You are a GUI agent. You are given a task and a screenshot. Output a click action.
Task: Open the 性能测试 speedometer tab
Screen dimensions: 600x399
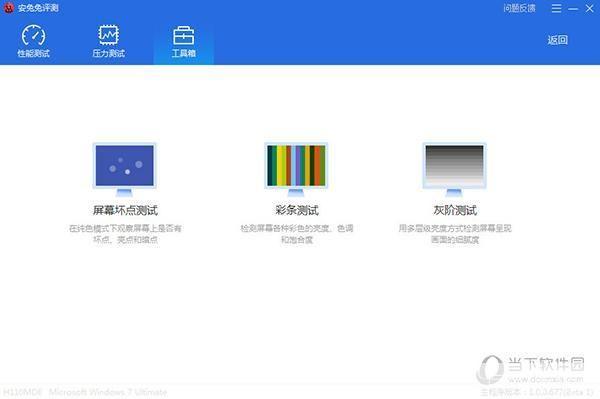pyautogui.click(x=33, y=41)
